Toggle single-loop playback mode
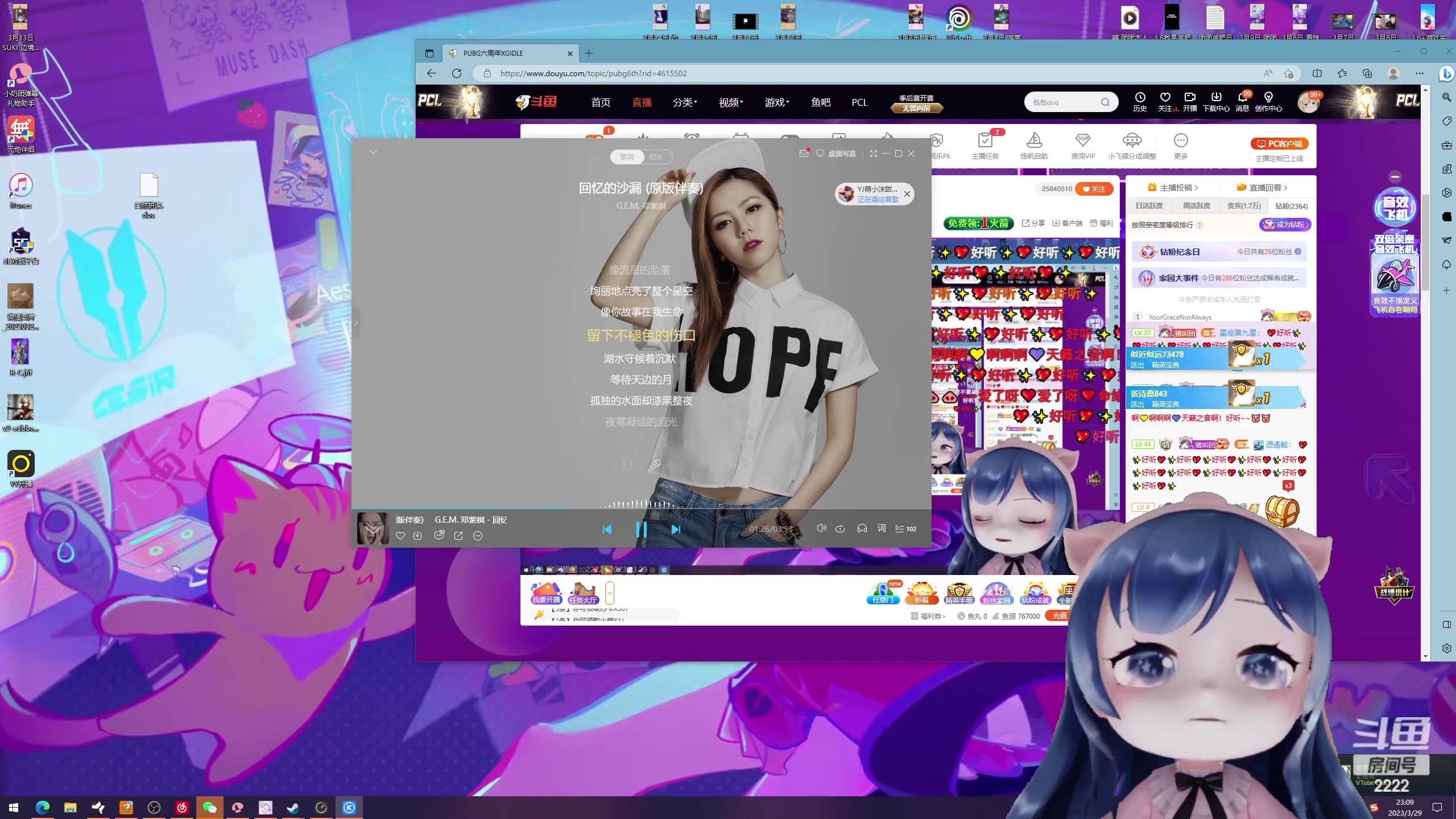Screen dimensions: 1456x819 [x=840, y=529]
